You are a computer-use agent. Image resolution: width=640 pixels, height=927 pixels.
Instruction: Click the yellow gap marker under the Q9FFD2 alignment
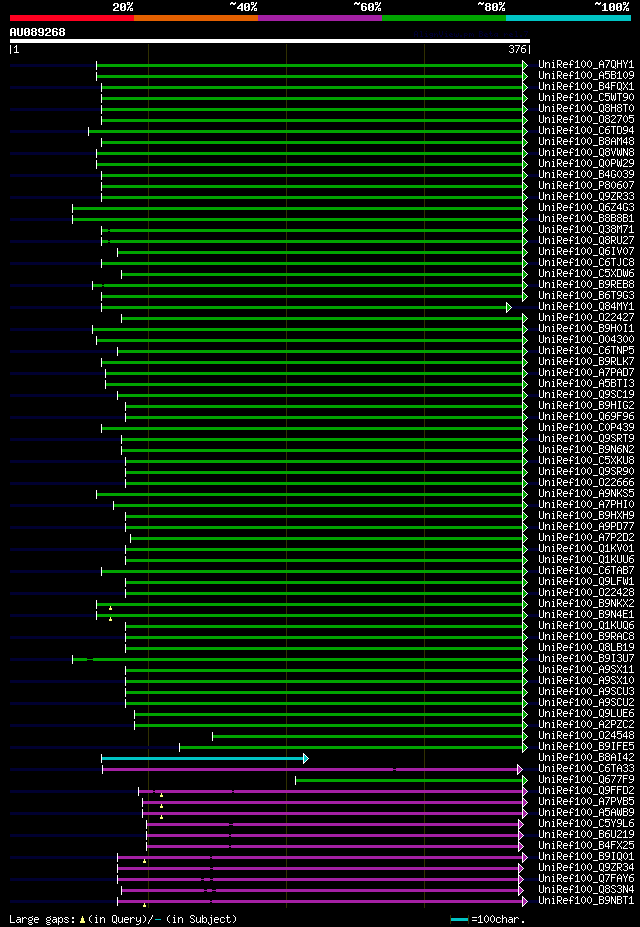161,795
